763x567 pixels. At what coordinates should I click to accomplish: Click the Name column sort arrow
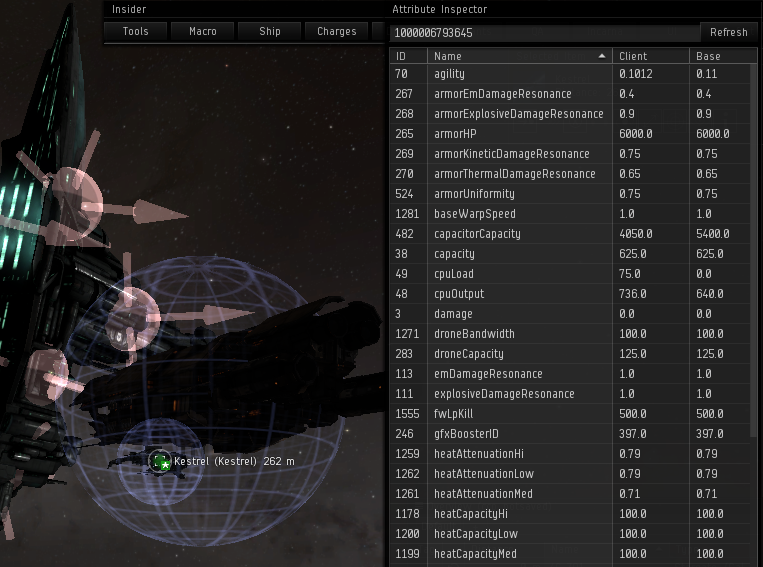click(x=602, y=56)
